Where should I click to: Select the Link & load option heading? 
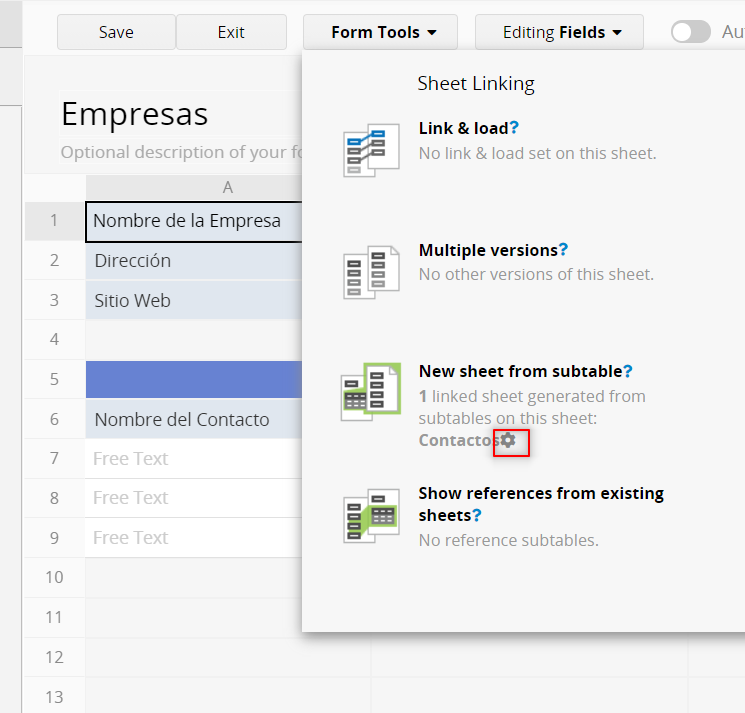click(464, 128)
